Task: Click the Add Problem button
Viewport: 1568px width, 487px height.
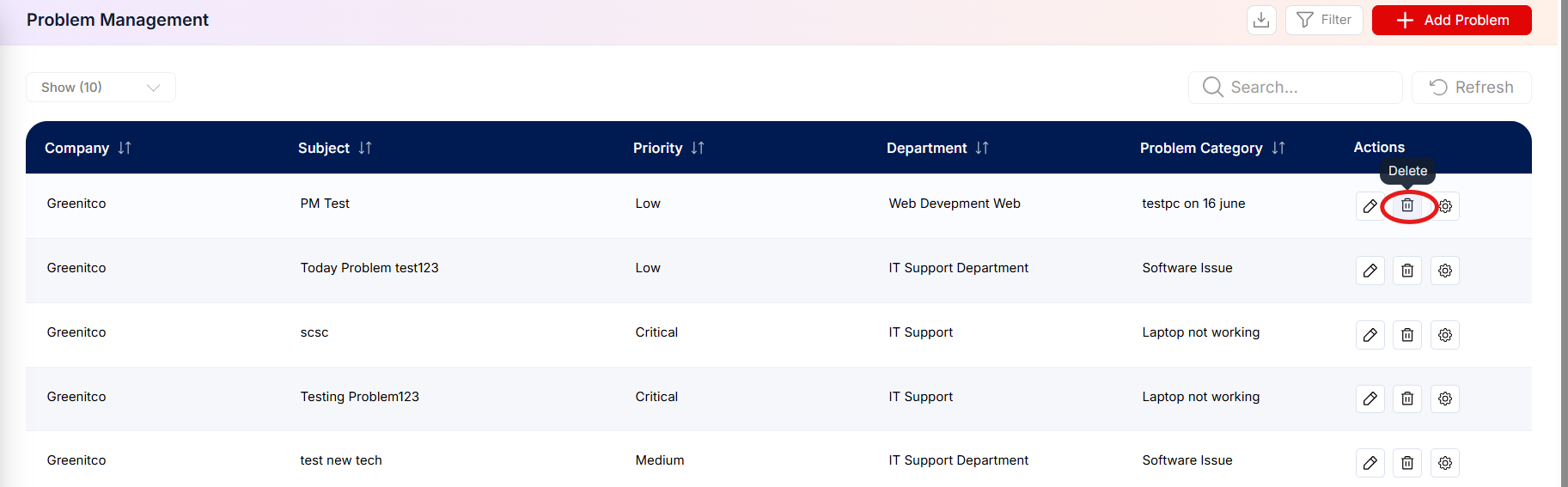Action: tap(1452, 20)
